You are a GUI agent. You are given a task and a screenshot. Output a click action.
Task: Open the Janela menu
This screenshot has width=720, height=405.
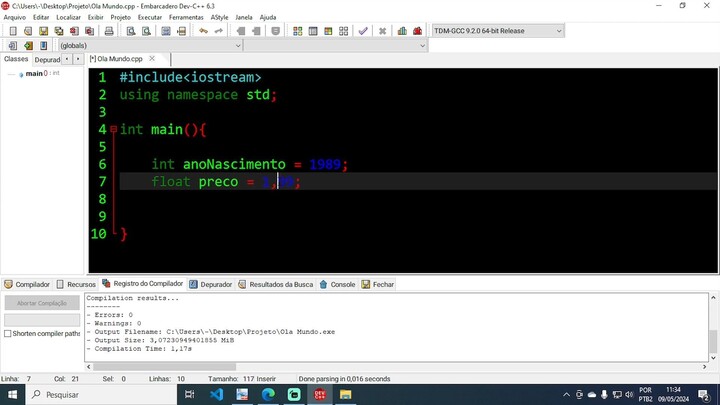click(244, 17)
